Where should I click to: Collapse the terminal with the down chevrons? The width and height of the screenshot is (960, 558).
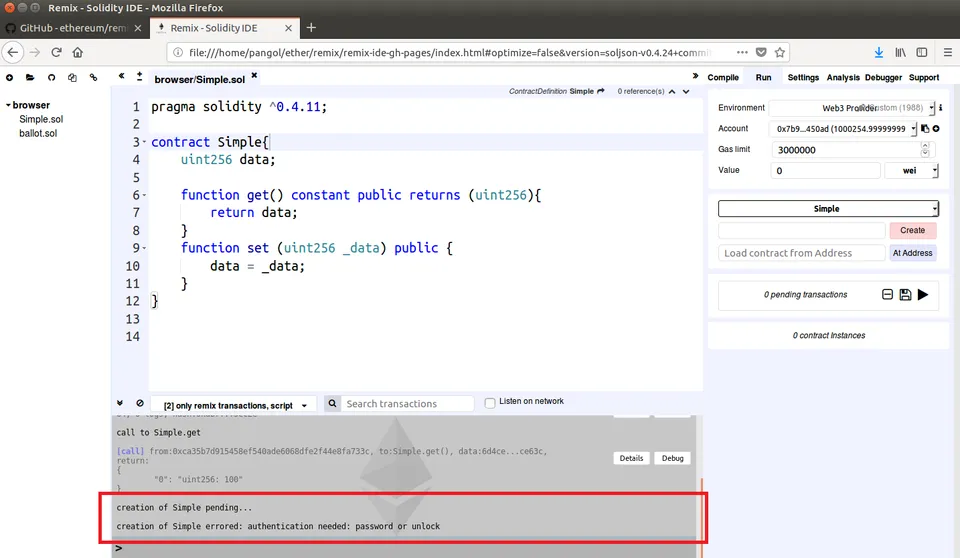coord(120,403)
